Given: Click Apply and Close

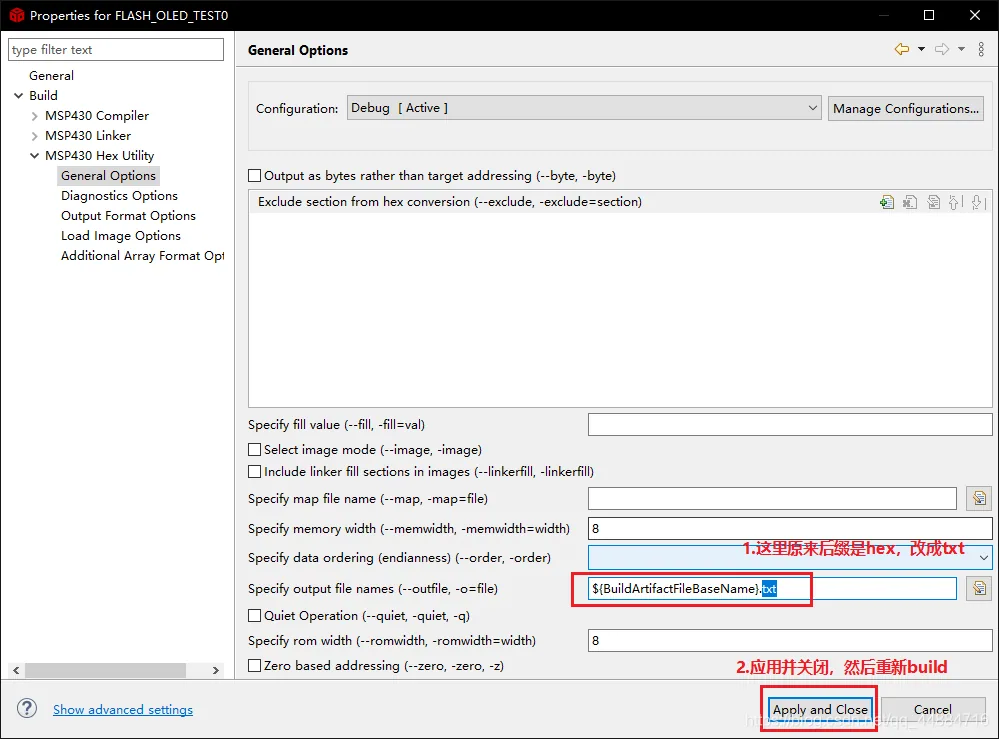Looking at the screenshot, I should (x=820, y=709).
